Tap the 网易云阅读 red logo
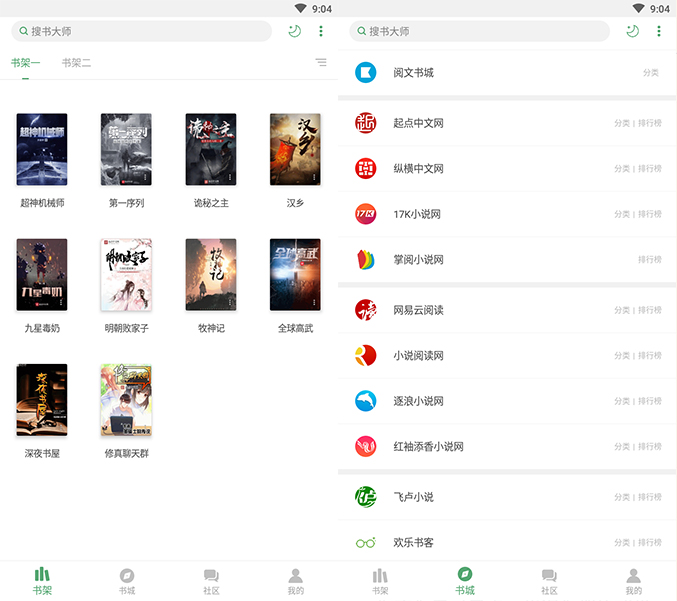The width and height of the screenshot is (677, 601). click(366, 310)
